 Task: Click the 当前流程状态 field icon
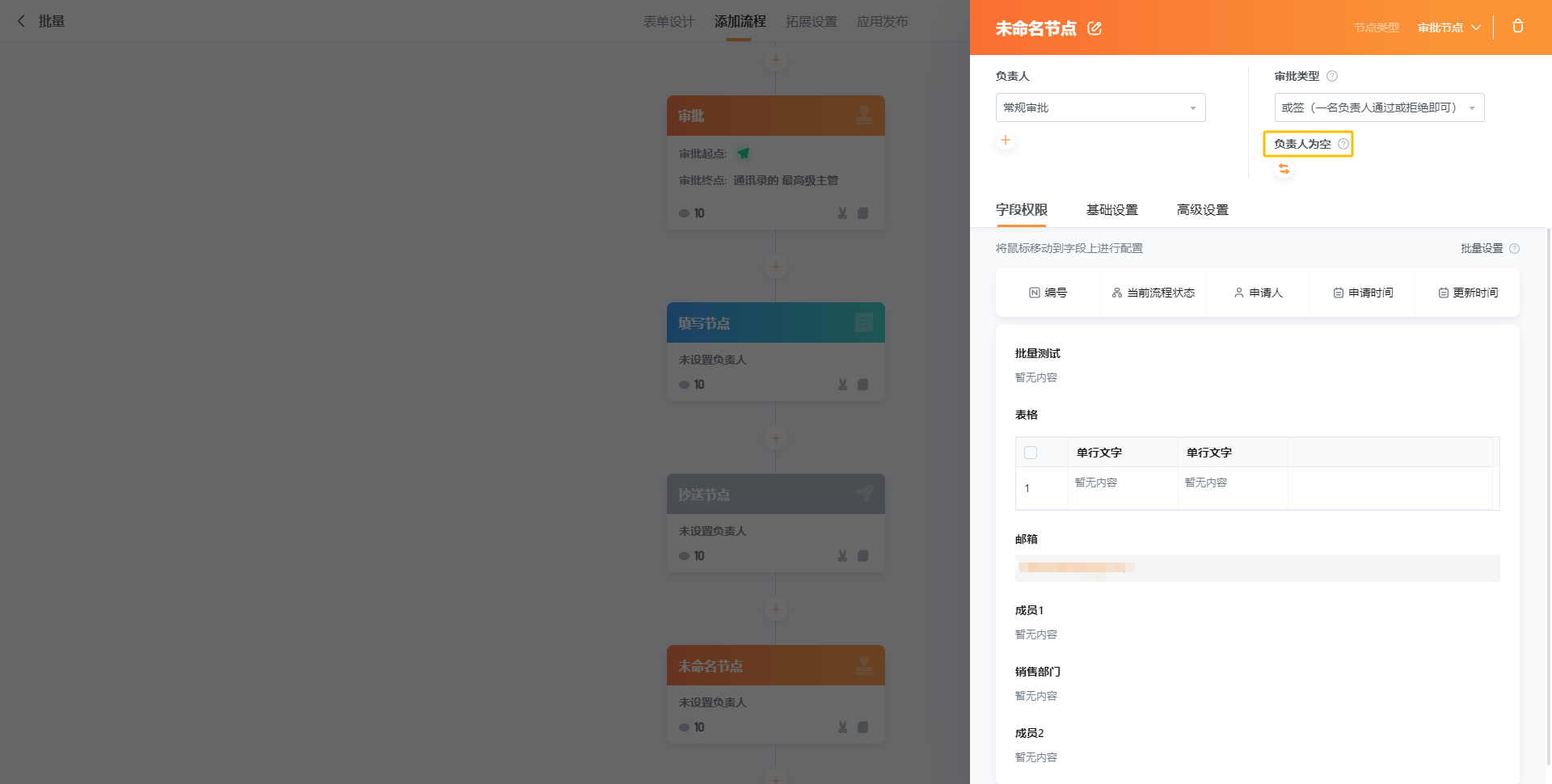(1117, 293)
